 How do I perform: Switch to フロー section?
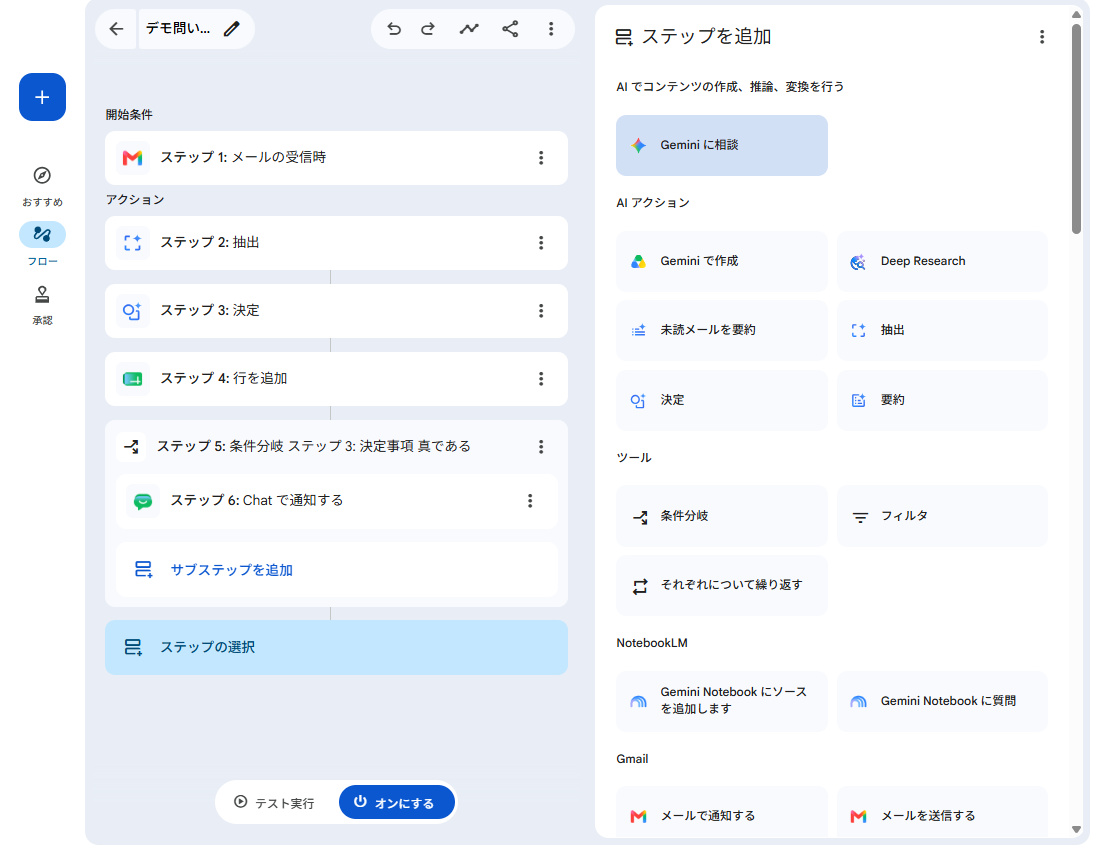pos(42,244)
